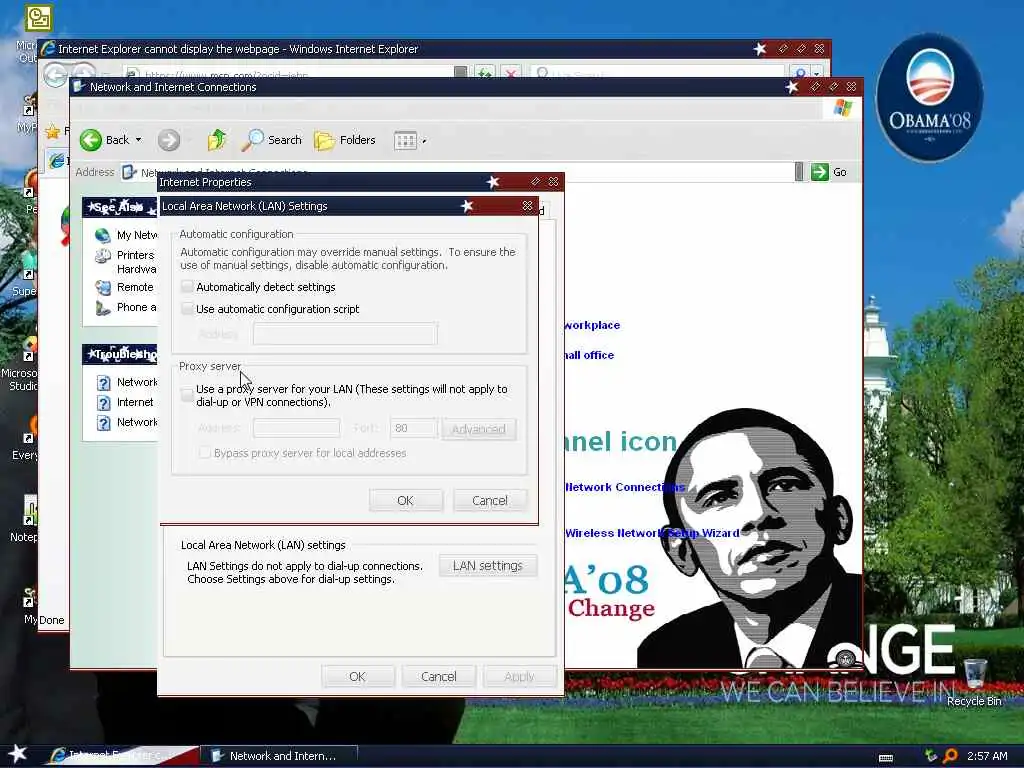The width and height of the screenshot is (1024, 768).
Task: Click the Remote Desktop icon
Action: [x=103, y=287]
